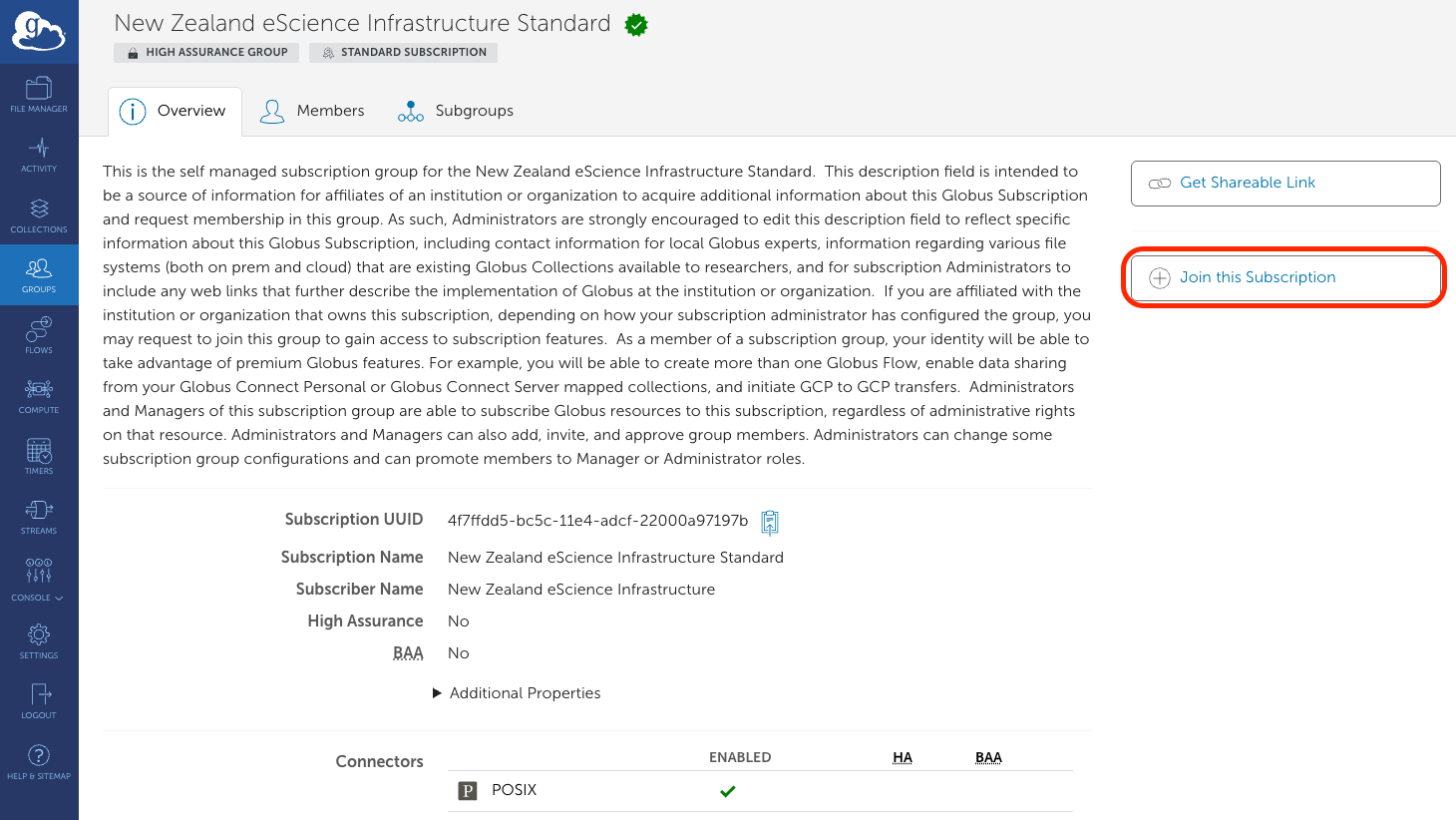Click Get Shareable Link button
Viewport: 1456px width, 820px height.
[x=1284, y=184]
